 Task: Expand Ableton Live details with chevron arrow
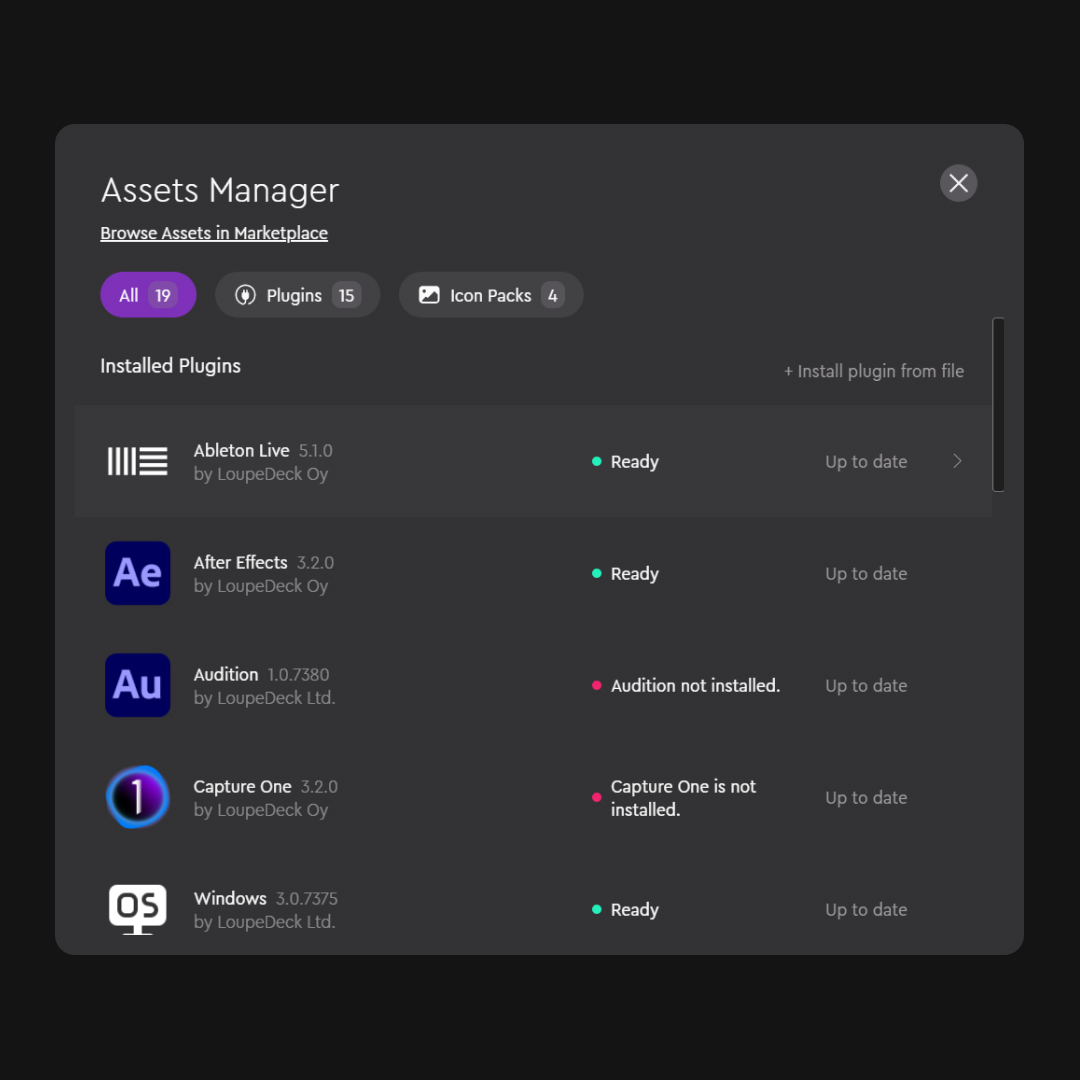coord(957,461)
